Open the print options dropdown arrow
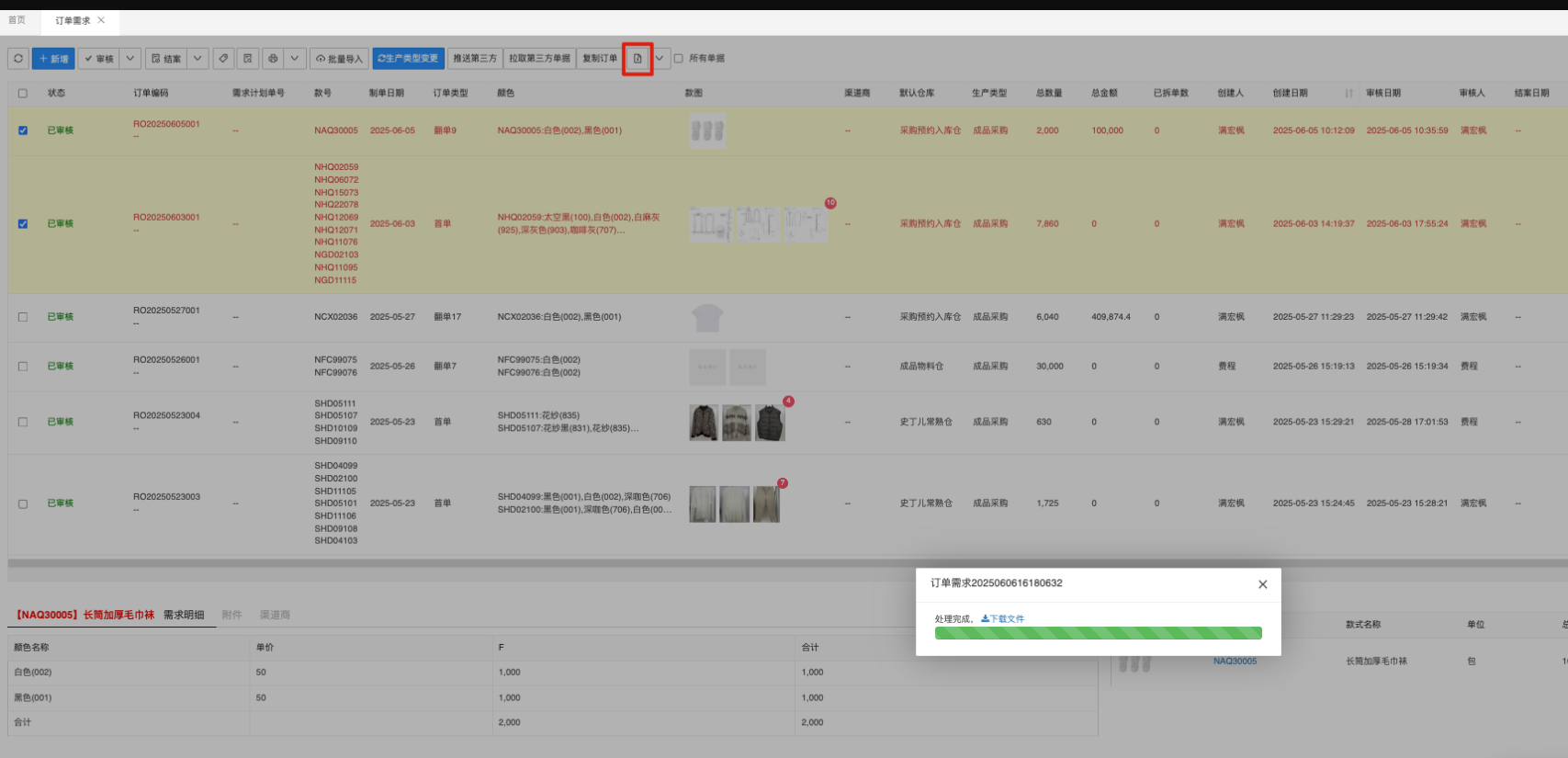Viewport: 1568px width, 758px height. [294, 59]
